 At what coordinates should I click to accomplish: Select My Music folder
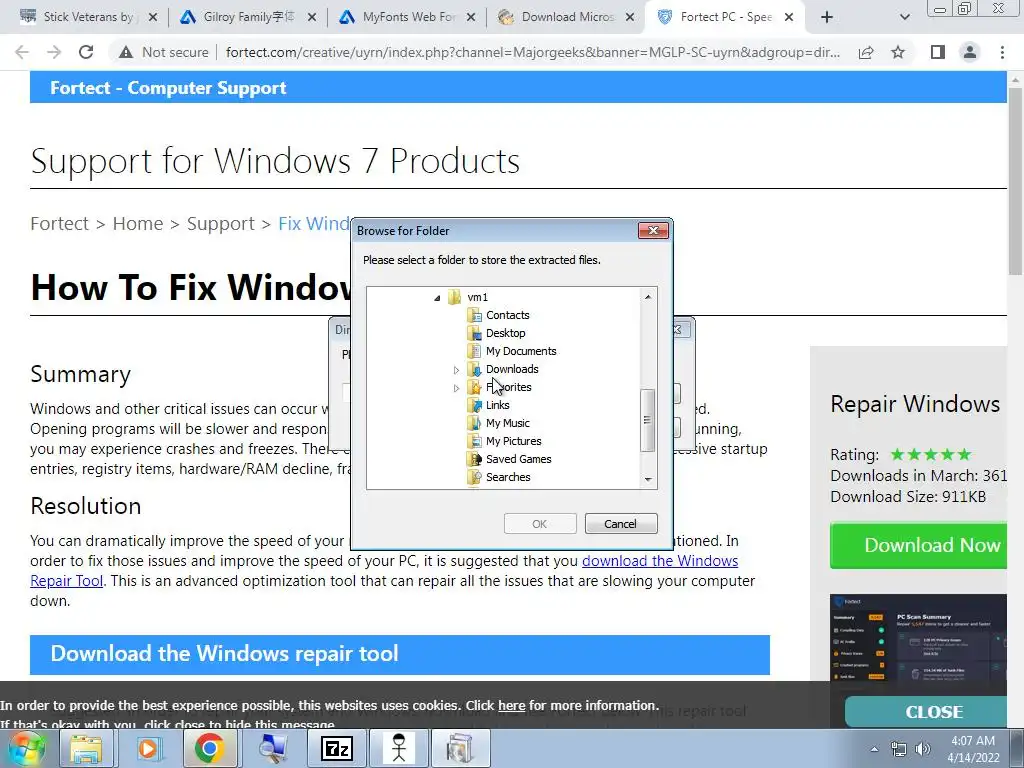(x=507, y=423)
